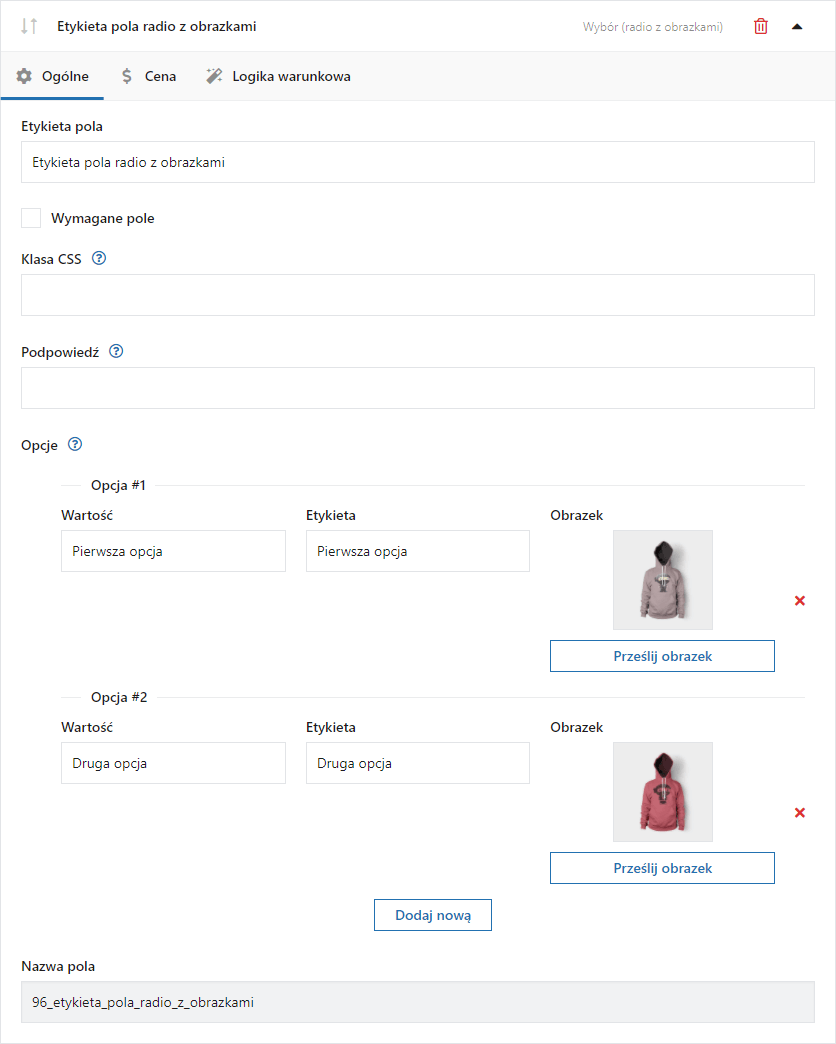Viewport: 836px width, 1044px height.
Task: Click the red hoodie thumbnail in Opcja #2
Action: click(x=663, y=792)
